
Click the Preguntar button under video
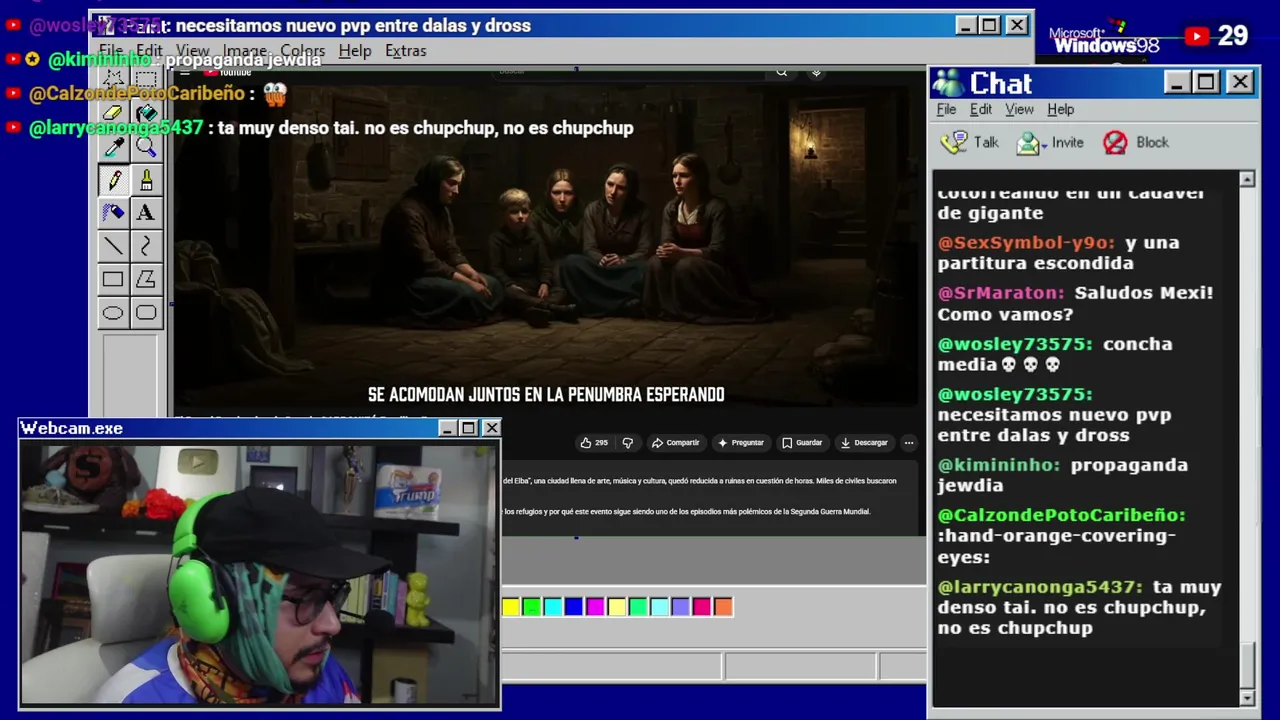tap(741, 442)
